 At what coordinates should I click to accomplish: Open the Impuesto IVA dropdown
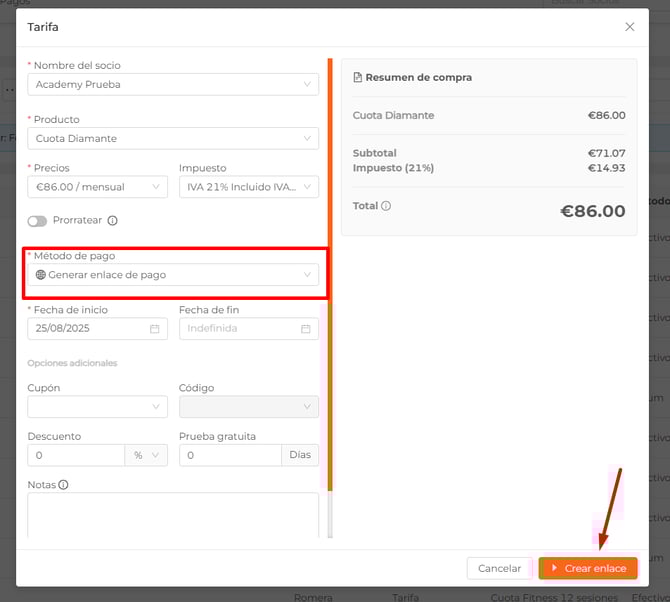coord(248,187)
